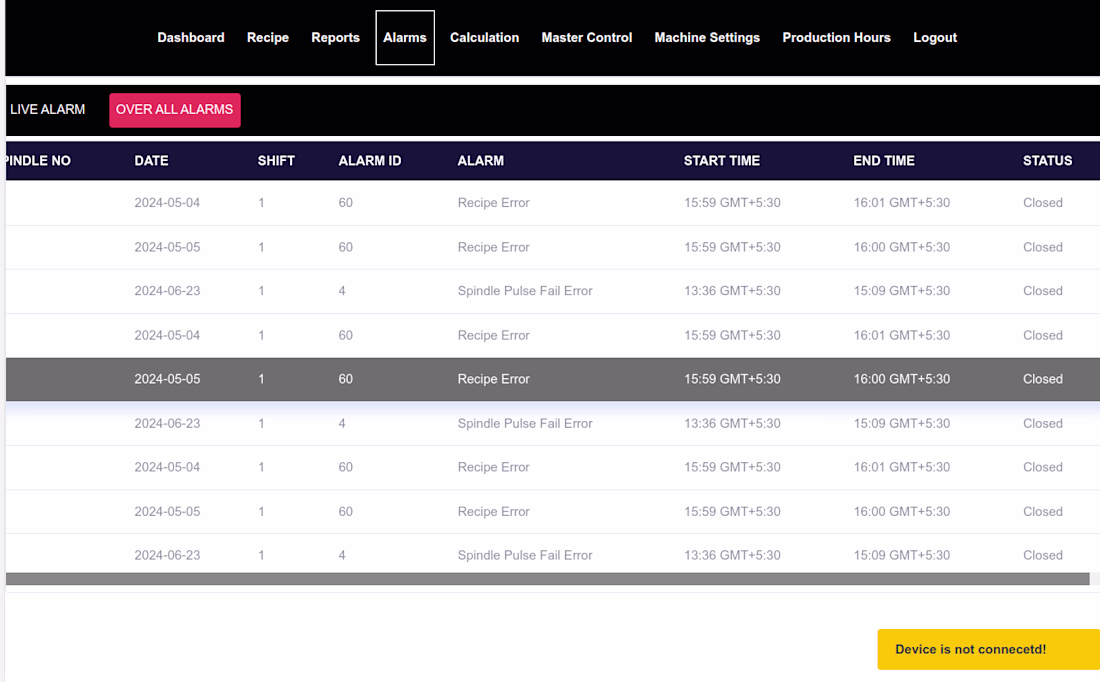The image size is (1100, 682).
Task: Click the partially visible SPINDLE NO header
Action: coord(38,161)
